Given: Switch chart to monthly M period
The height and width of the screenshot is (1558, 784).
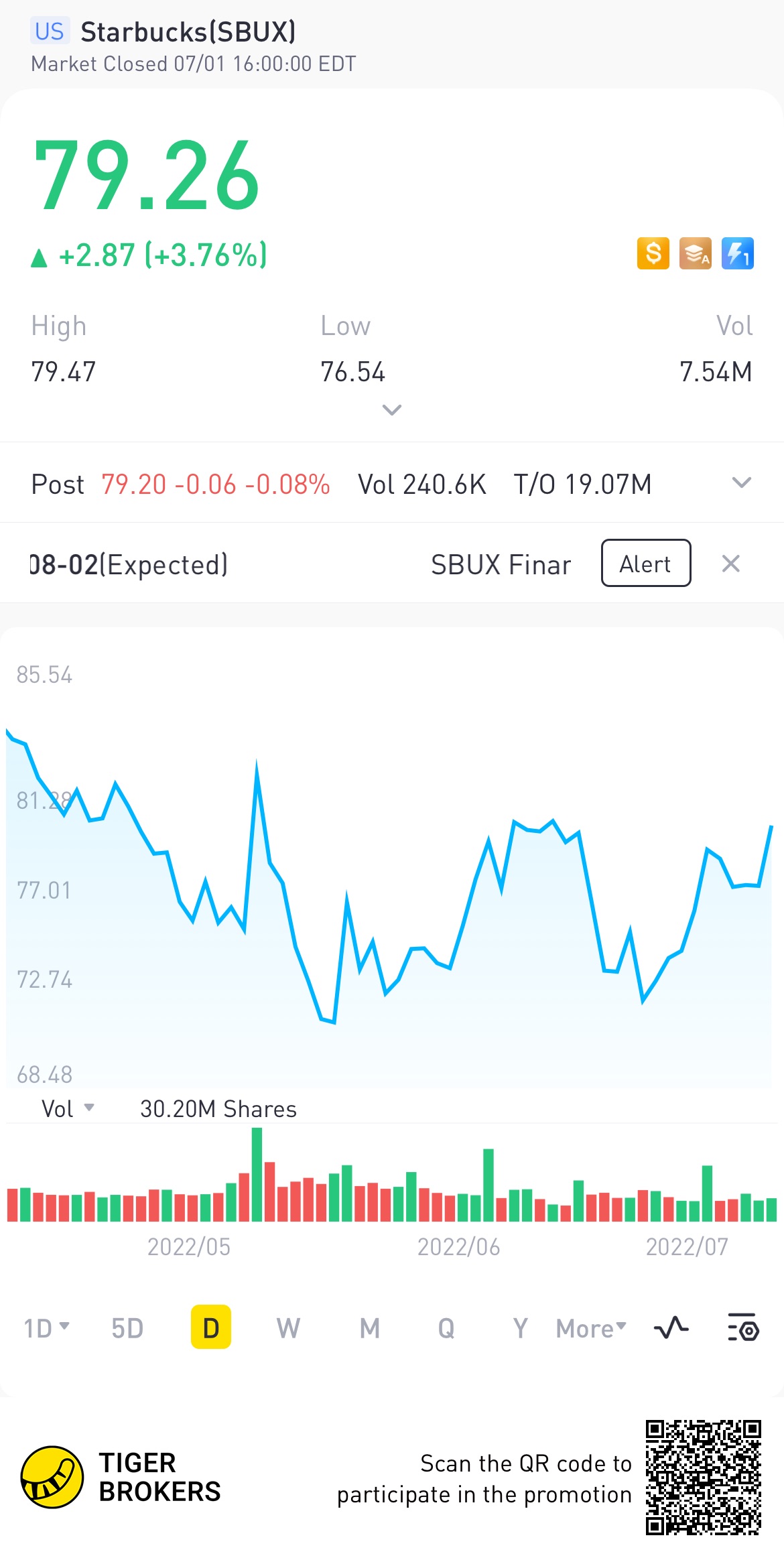Looking at the screenshot, I should pyautogui.click(x=369, y=1327).
